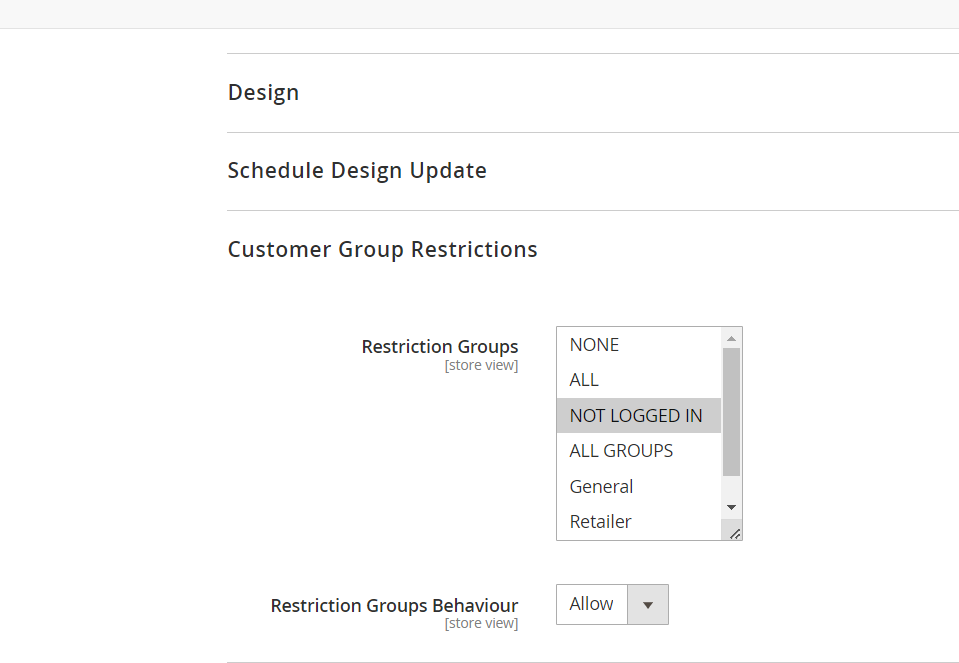Click the Restriction Groups scrollbar thumb

point(731,410)
